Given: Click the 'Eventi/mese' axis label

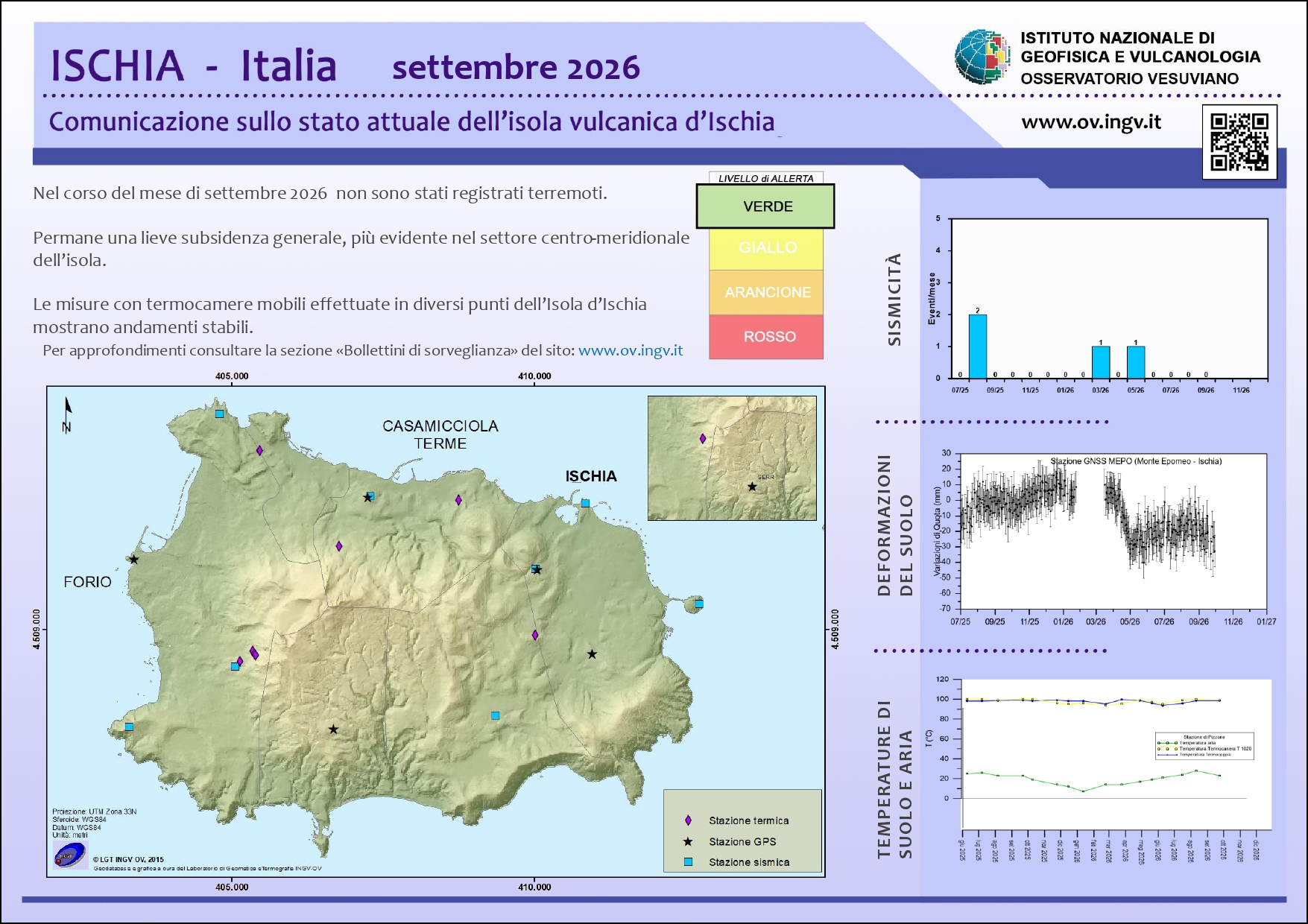Looking at the screenshot, I should pyautogui.click(x=932, y=298).
